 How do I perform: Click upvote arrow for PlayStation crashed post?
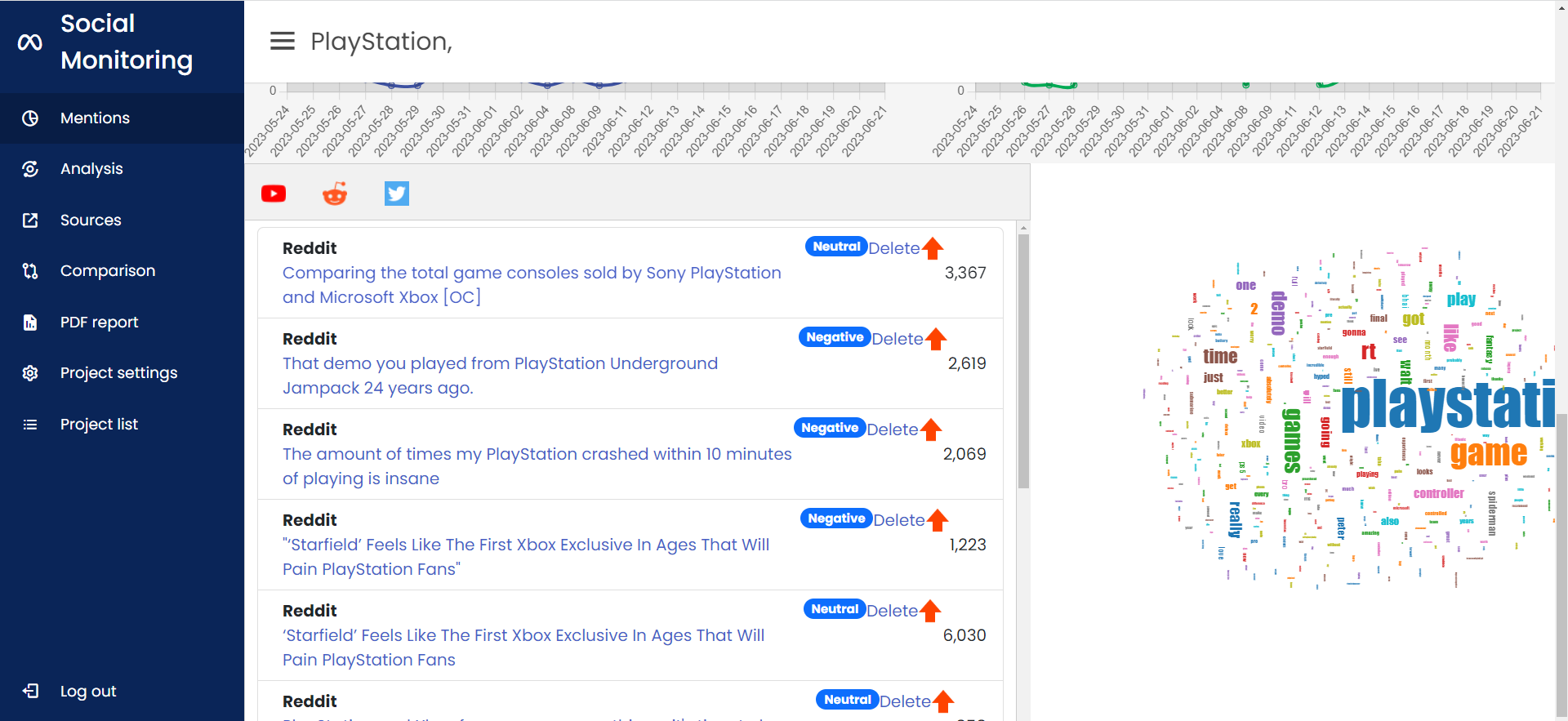[x=931, y=429]
